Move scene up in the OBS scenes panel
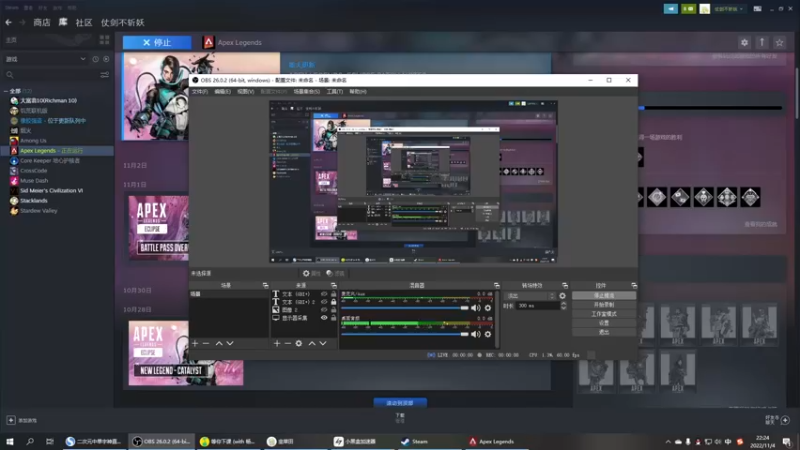Viewport: 800px width, 450px height. [x=219, y=343]
